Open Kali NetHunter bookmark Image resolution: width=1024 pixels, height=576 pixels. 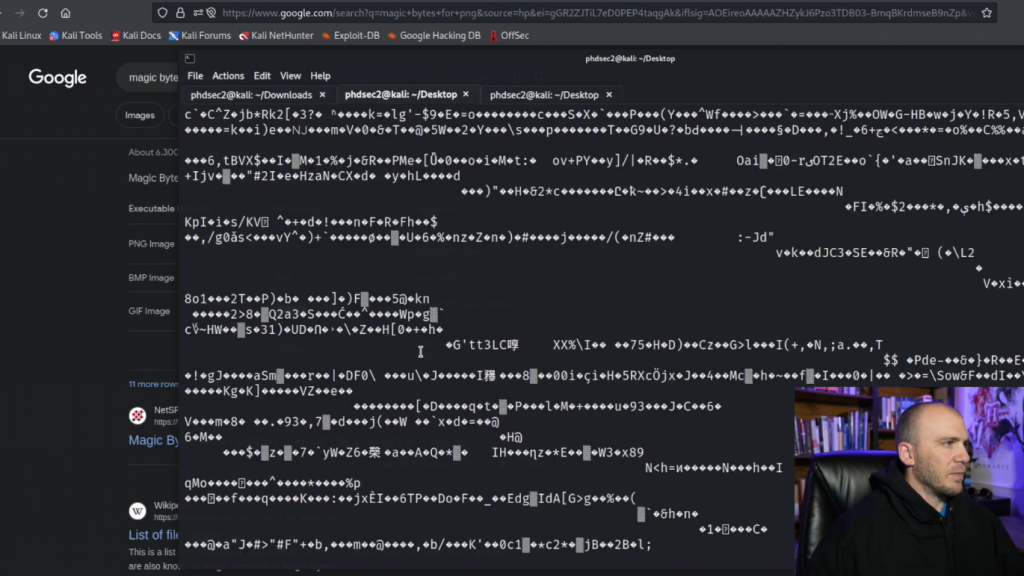[276, 36]
